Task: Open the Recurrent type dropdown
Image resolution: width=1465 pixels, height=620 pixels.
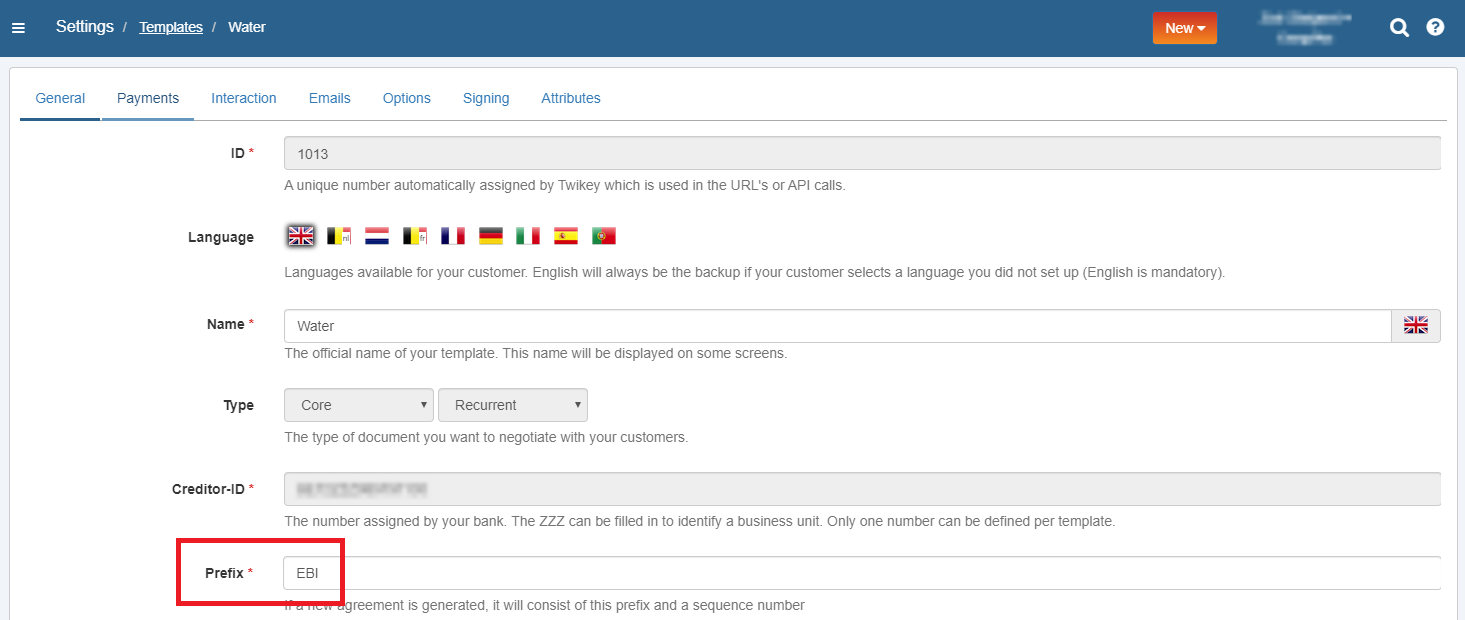Action: (512, 405)
